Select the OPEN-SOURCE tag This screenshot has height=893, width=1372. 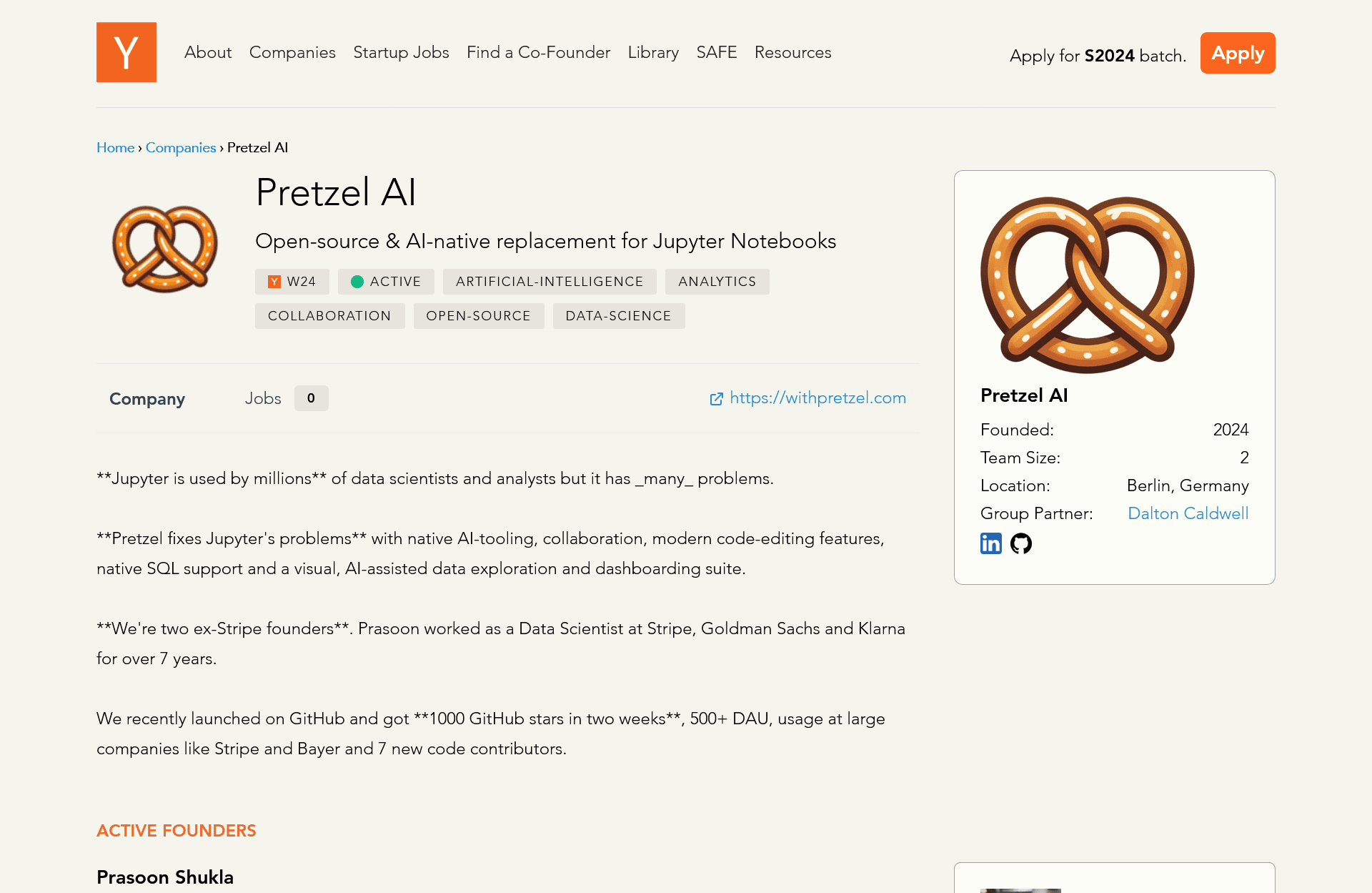[478, 316]
